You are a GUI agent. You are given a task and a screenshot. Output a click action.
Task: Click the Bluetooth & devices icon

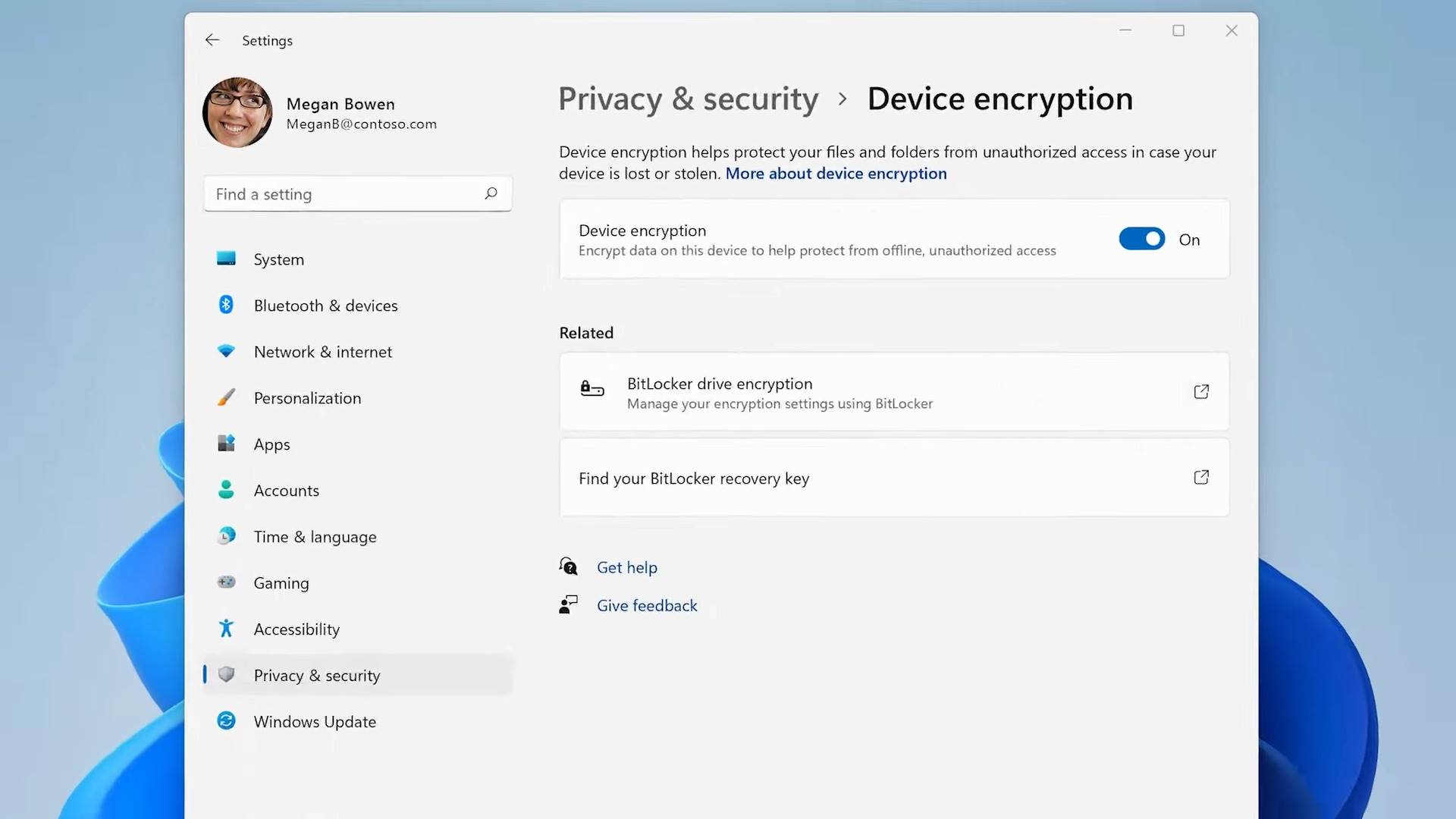[x=226, y=305]
